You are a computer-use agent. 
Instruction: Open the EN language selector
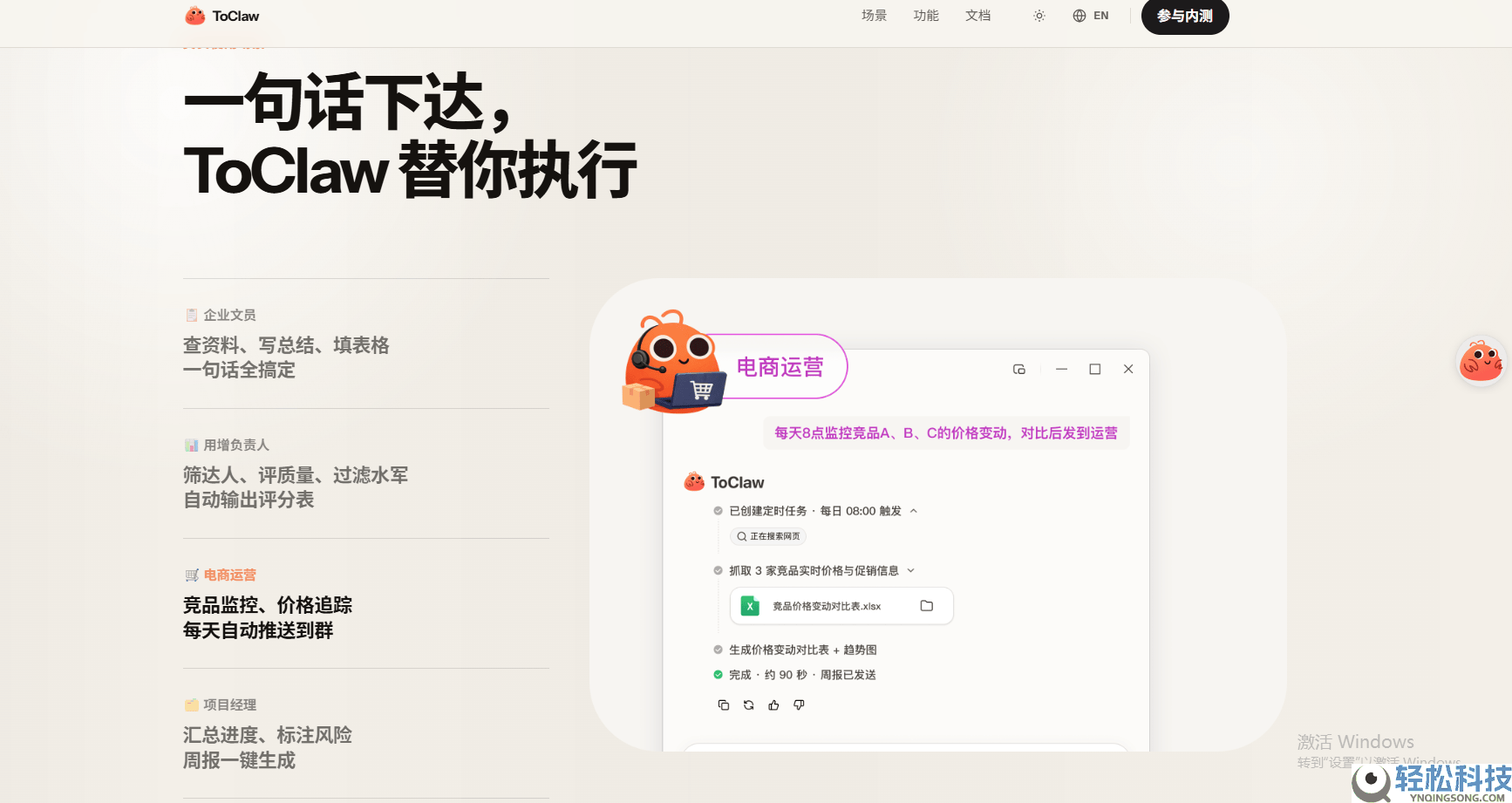1100,15
